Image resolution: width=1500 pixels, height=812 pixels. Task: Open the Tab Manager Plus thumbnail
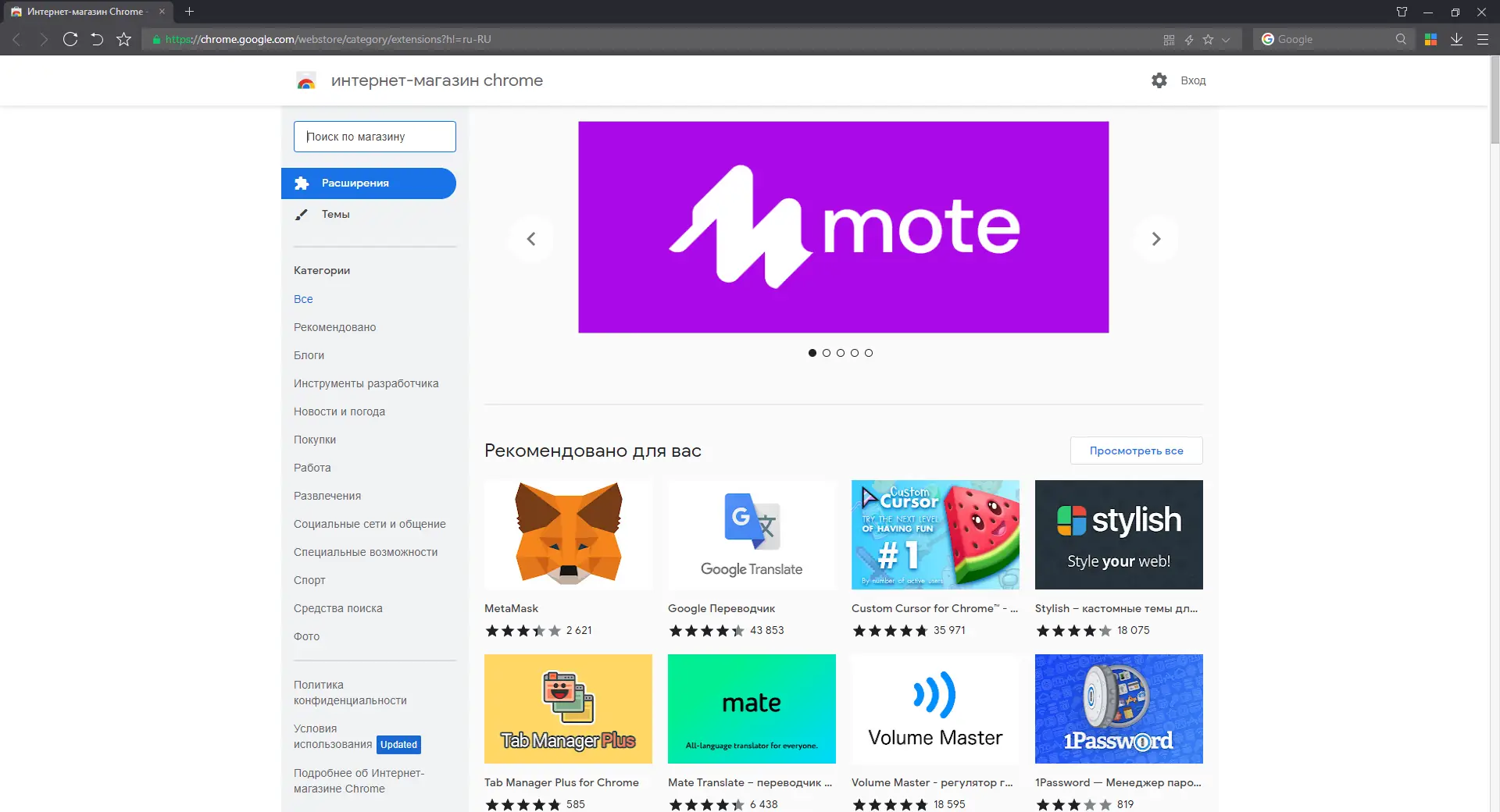[x=568, y=709]
